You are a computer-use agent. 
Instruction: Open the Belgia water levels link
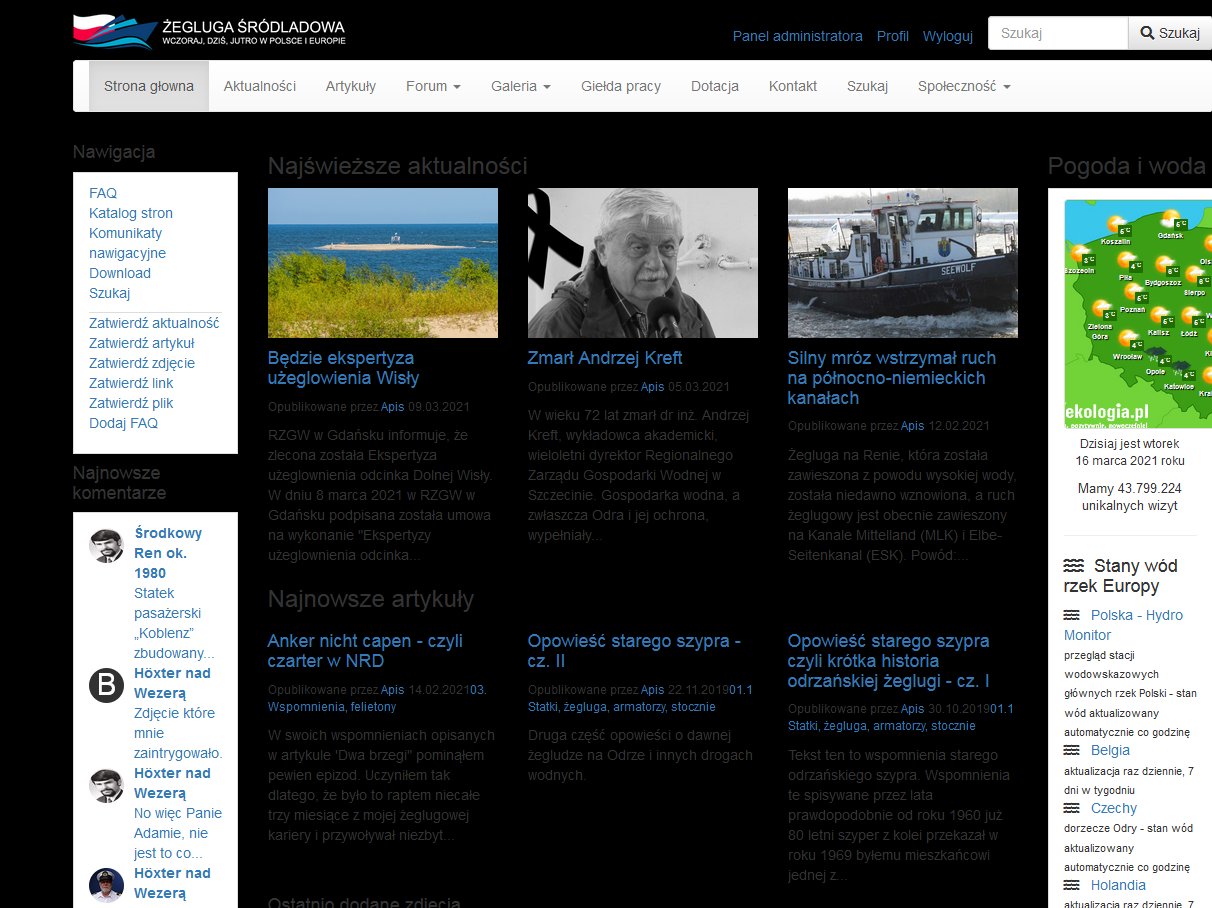click(1110, 750)
